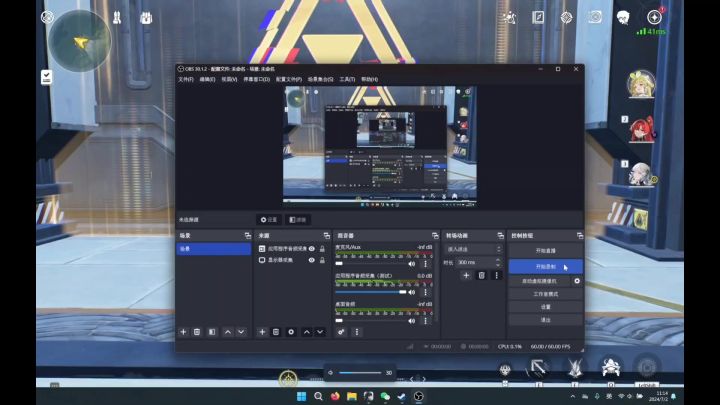Launch Firefox from the taskbar
Image resolution: width=720 pixels, height=405 pixels.
point(335,396)
